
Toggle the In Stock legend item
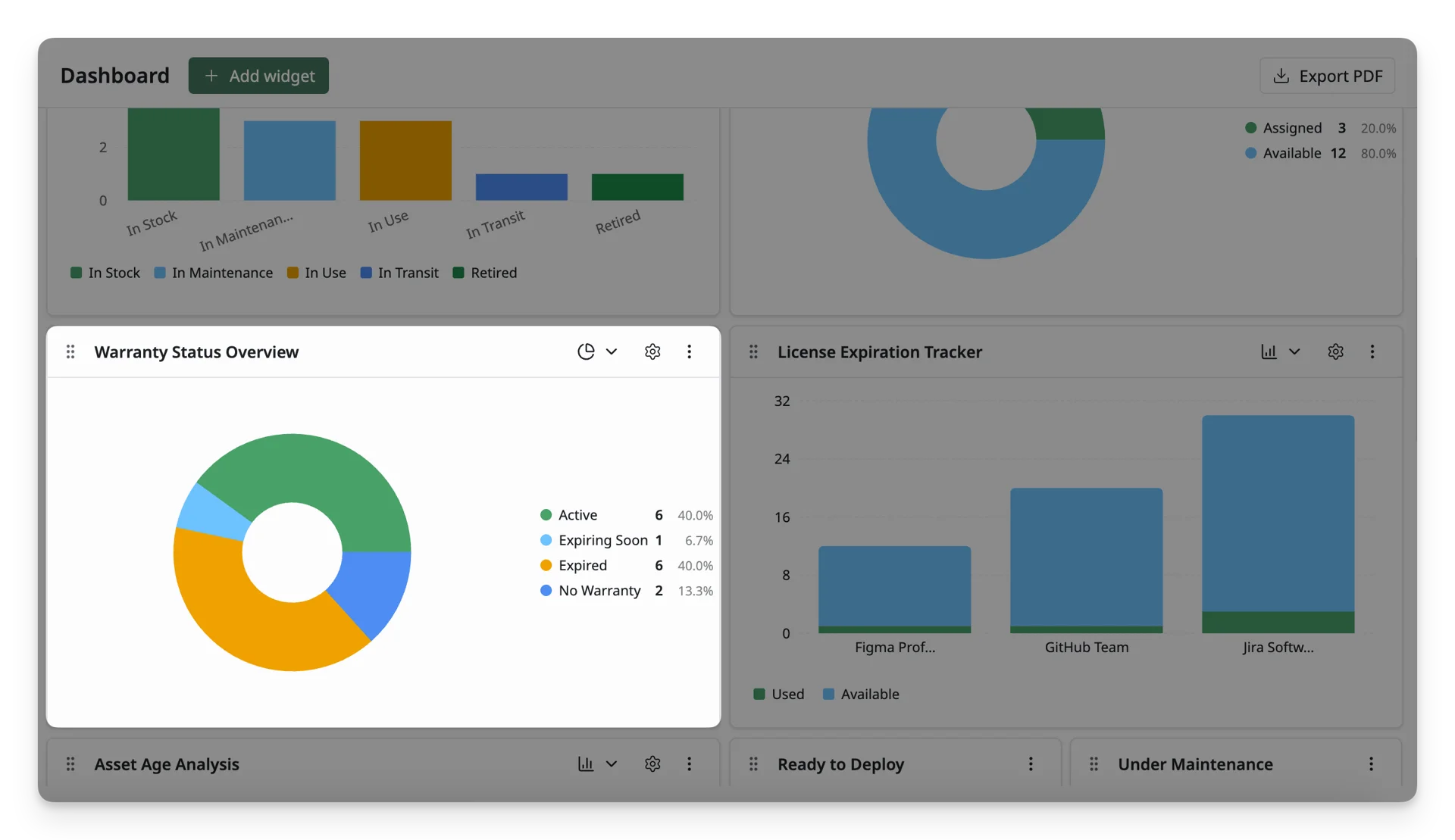point(105,273)
